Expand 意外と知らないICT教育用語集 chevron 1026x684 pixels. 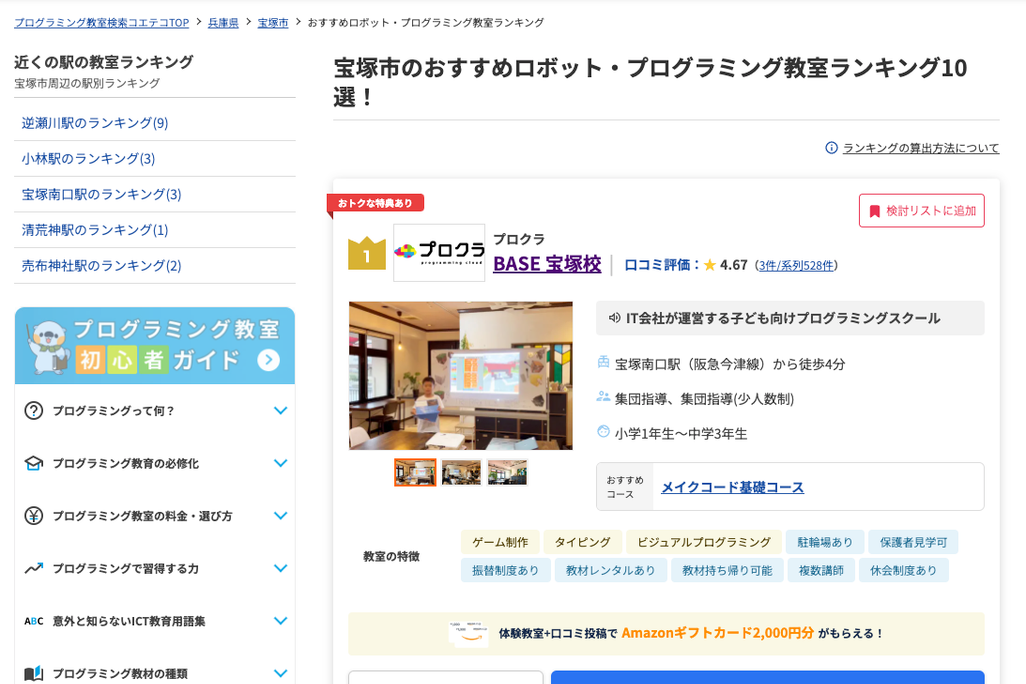(281, 621)
